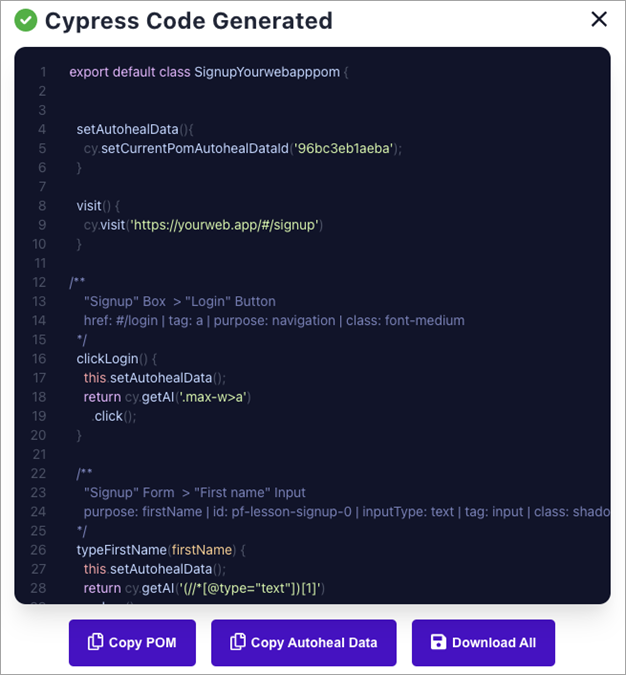The height and width of the screenshot is (675, 626).
Task: Click the green success checkmark icon
Action: coord(26,20)
